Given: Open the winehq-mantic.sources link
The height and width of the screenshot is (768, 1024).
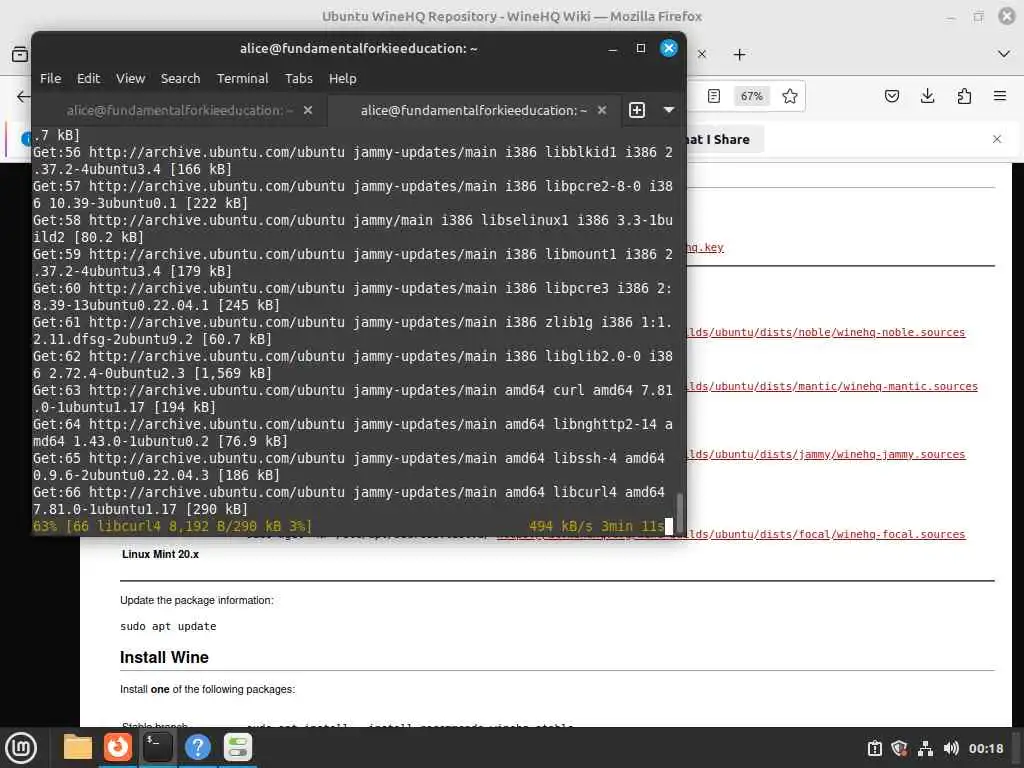Looking at the screenshot, I should point(832,387).
